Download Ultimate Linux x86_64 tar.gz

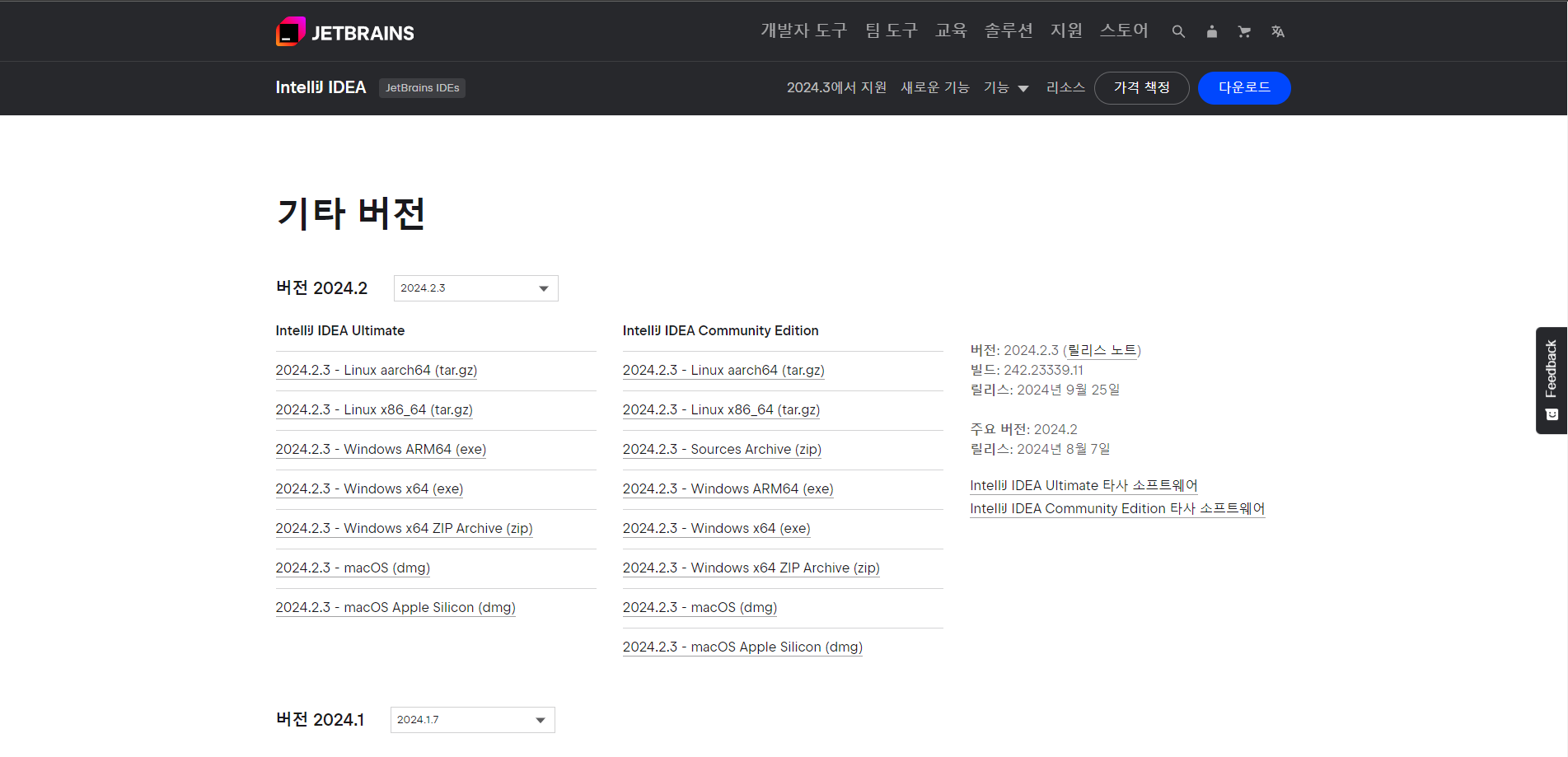[374, 410]
